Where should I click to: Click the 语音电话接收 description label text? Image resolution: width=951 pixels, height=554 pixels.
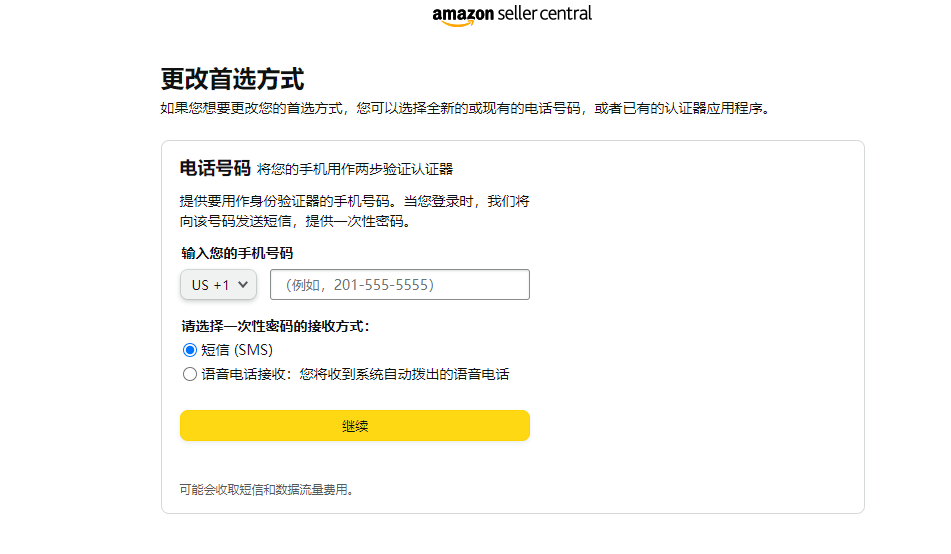click(355, 375)
